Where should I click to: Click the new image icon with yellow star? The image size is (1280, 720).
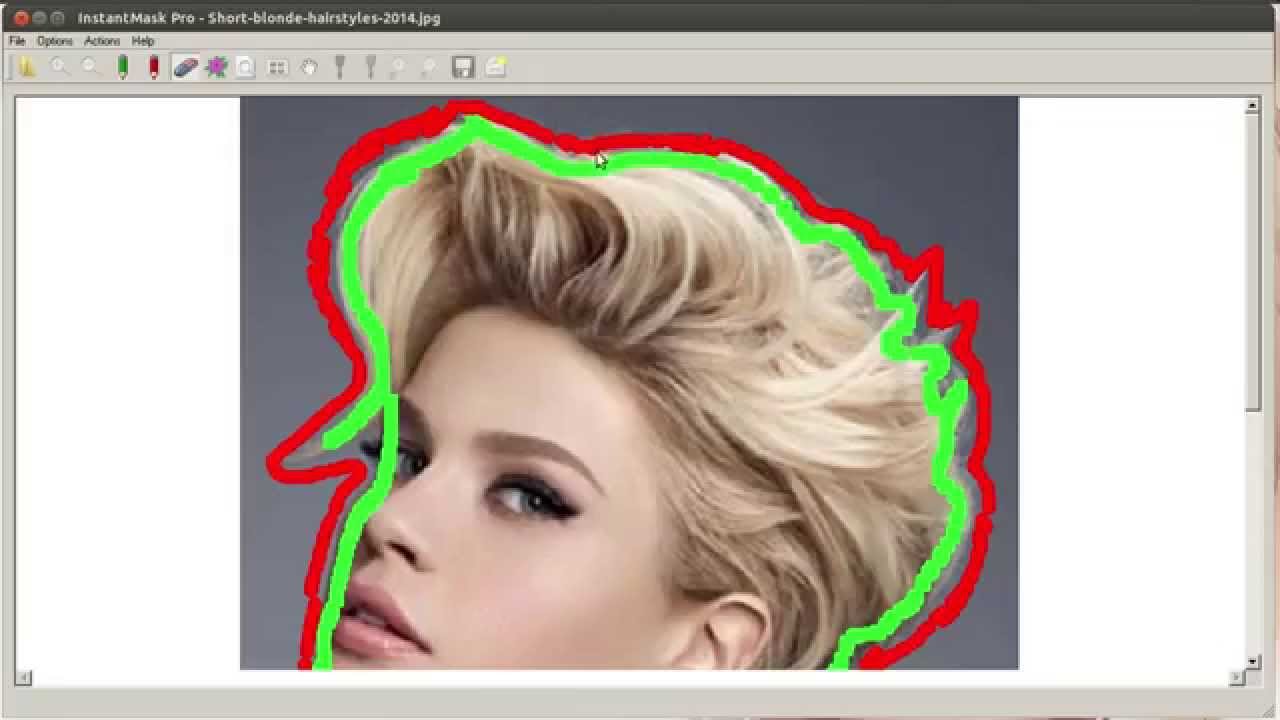495,67
